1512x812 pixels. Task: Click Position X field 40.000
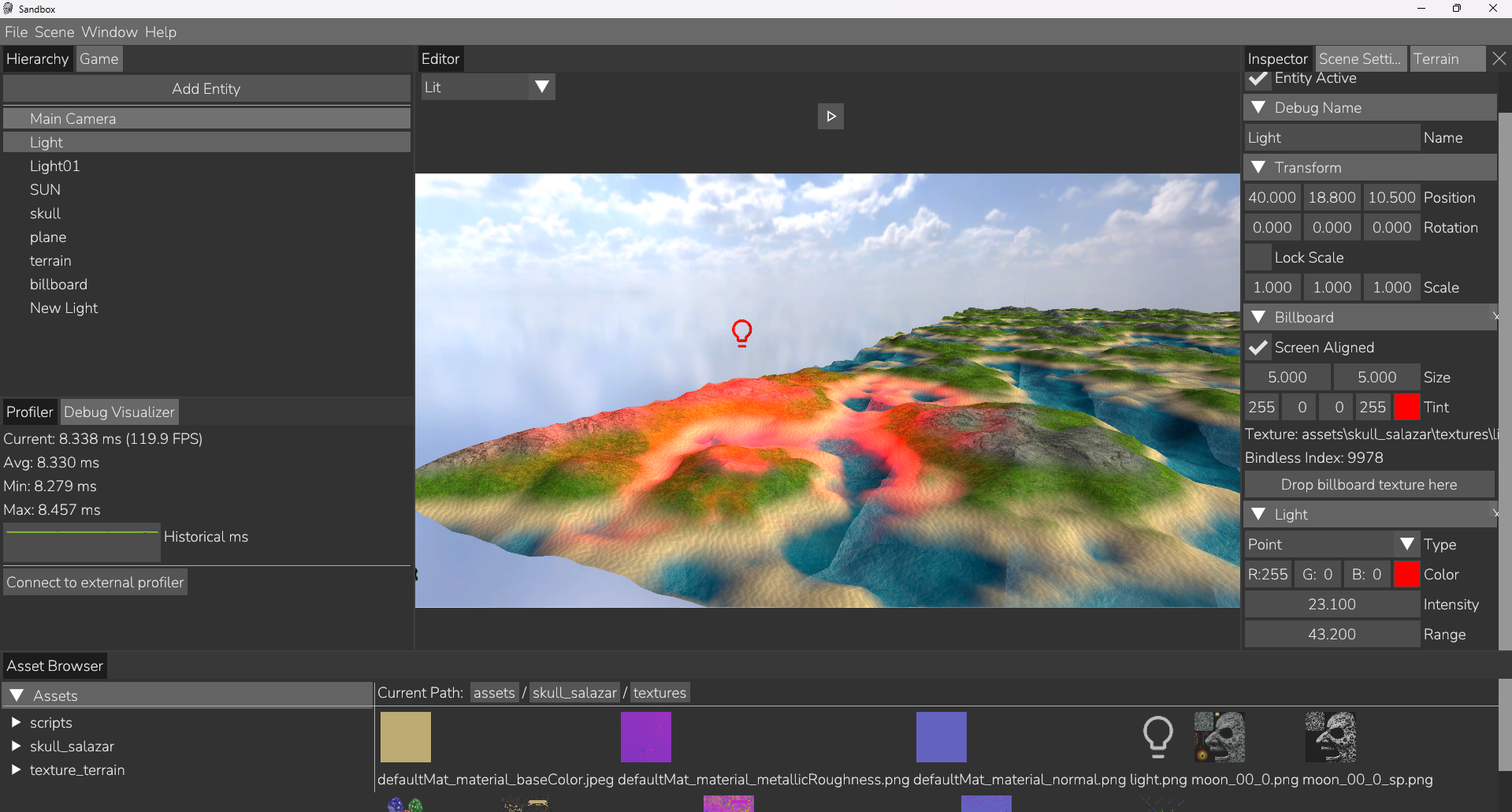1272,198
